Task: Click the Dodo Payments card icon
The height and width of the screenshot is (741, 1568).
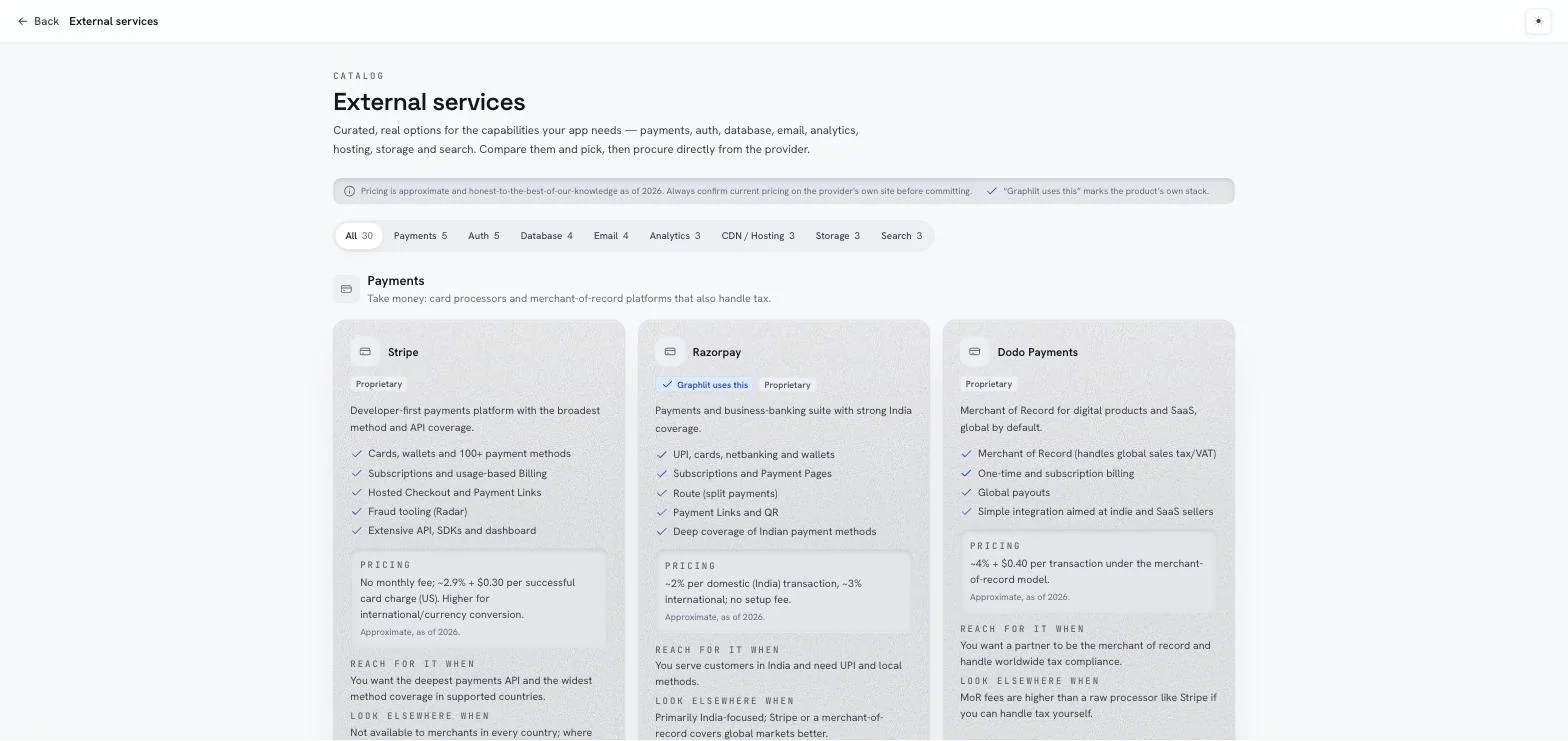Action: coord(975,352)
